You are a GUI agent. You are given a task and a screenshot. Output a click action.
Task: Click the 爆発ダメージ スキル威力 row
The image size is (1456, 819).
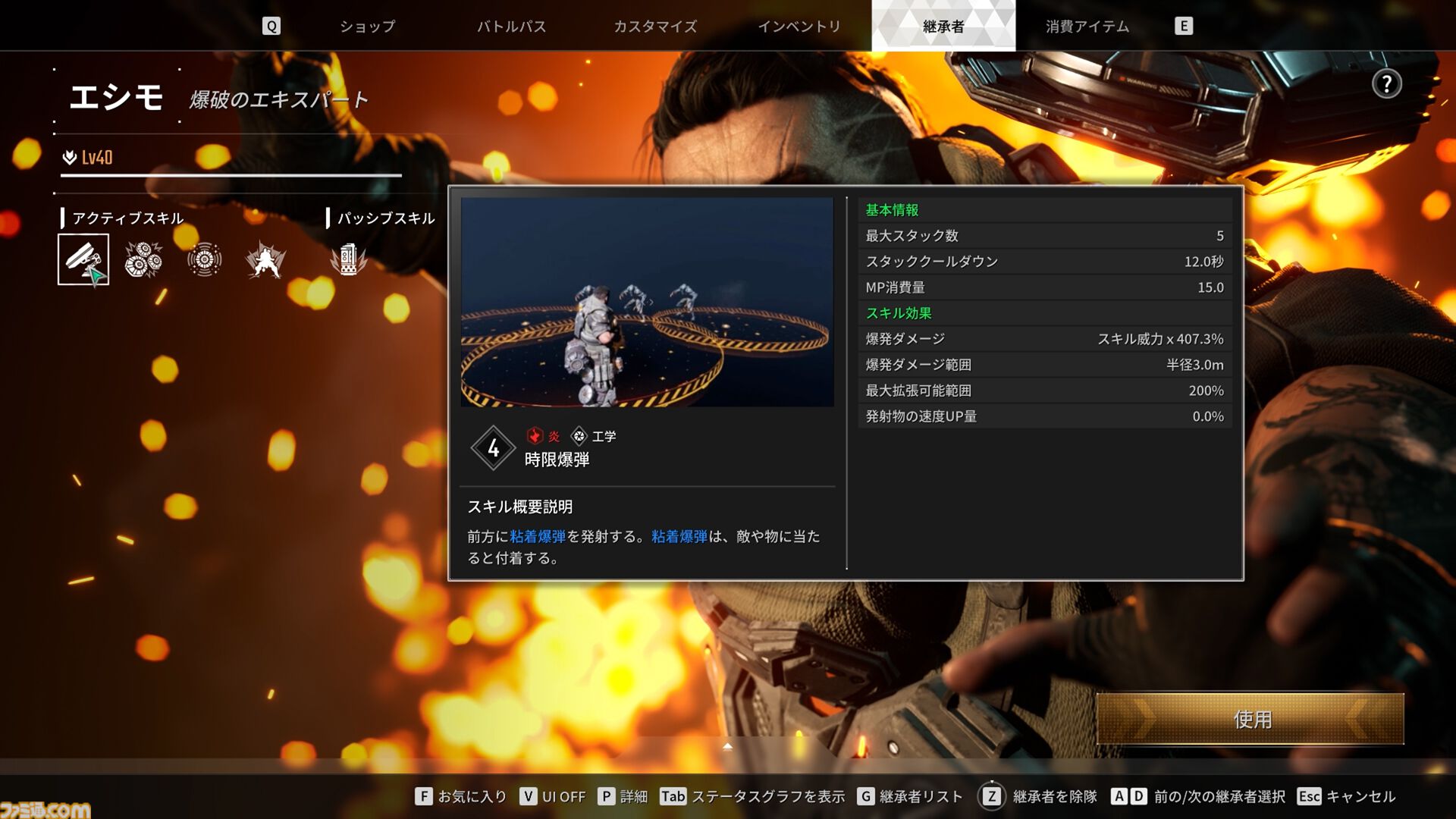pyautogui.click(x=1045, y=339)
